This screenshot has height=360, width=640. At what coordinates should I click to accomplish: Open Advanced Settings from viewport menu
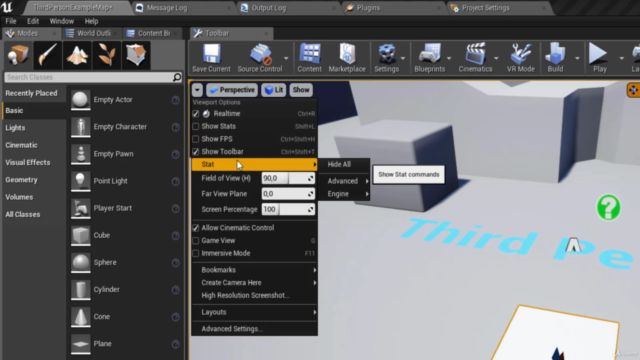[x=255, y=329]
